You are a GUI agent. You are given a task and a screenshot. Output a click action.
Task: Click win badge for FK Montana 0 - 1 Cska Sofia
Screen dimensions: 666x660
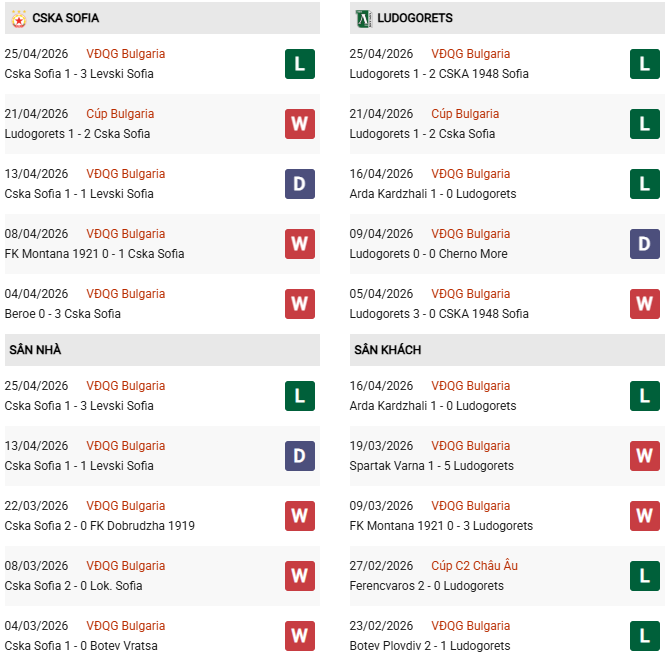(x=300, y=244)
